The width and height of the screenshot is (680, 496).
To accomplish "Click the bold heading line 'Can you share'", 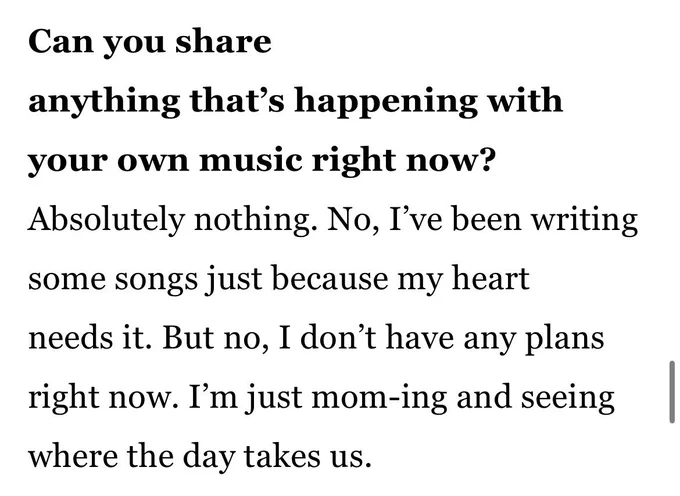I will pos(150,42).
